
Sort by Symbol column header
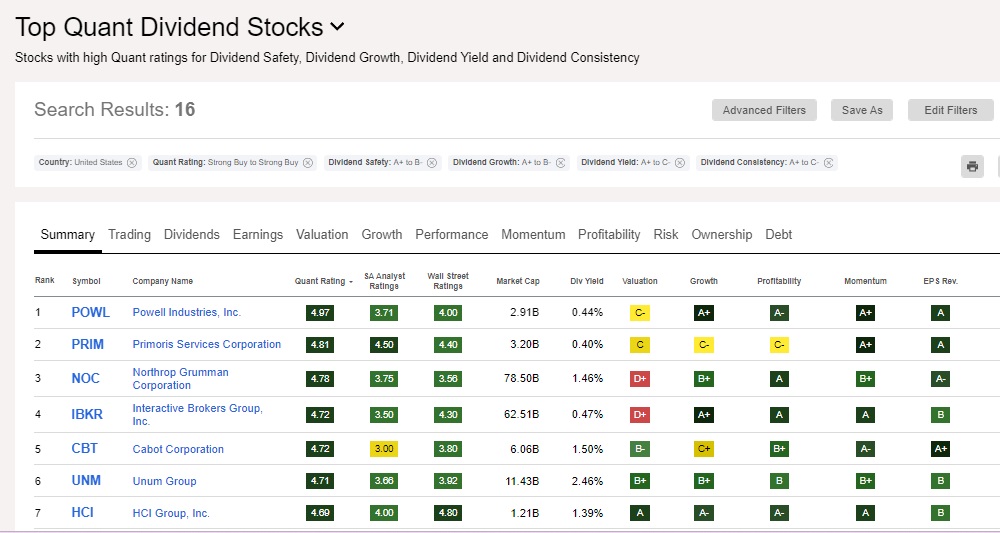(86, 281)
